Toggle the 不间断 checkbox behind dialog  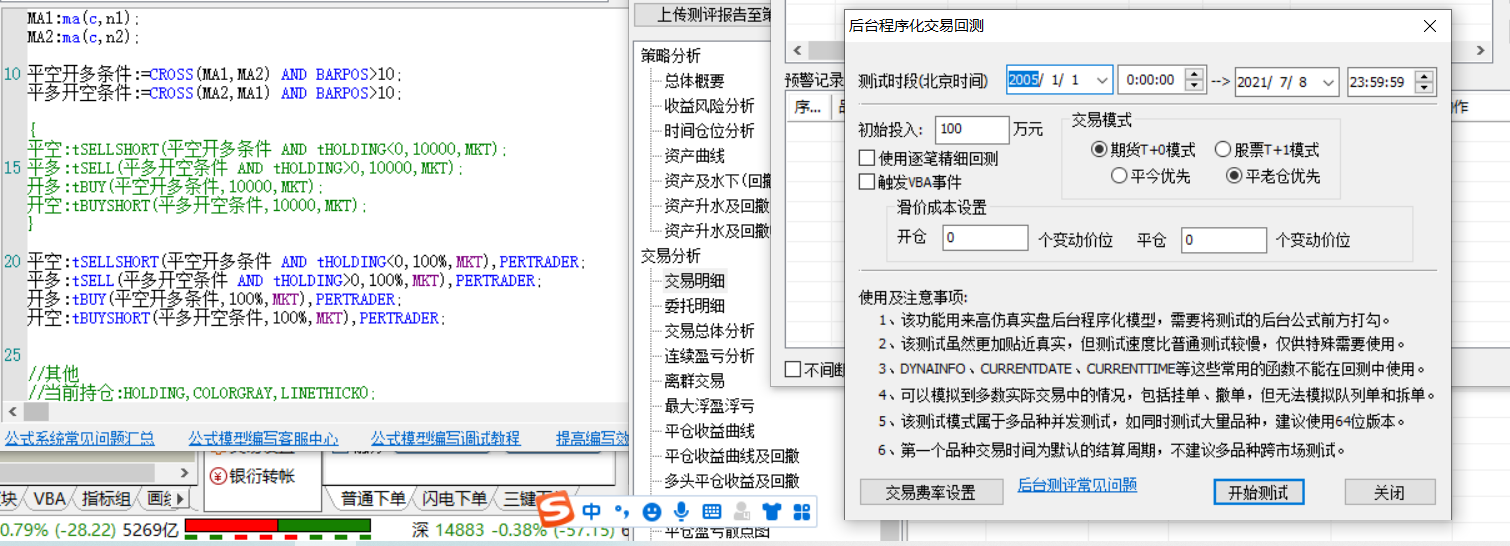pos(793,369)
